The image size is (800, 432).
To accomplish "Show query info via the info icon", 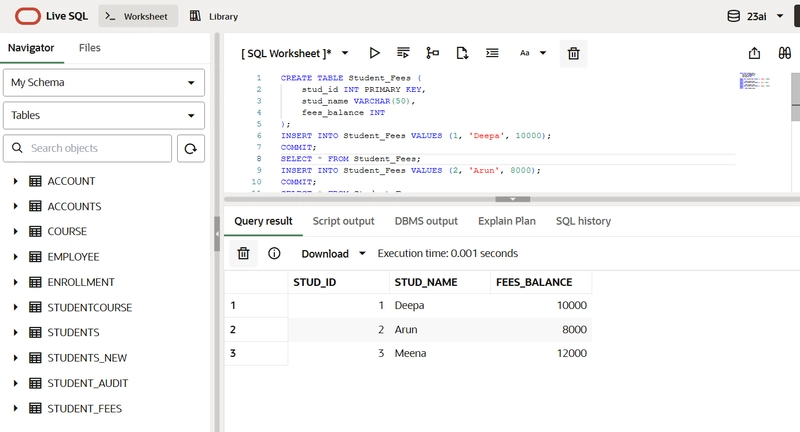I will [274, 253].
